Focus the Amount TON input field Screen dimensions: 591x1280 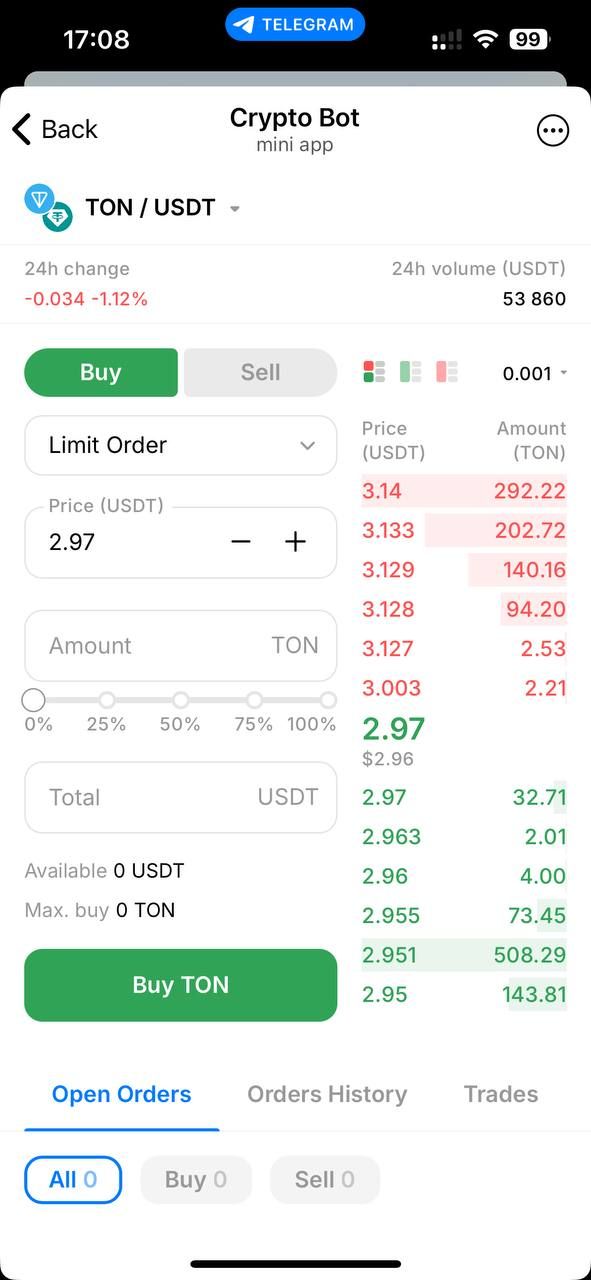(181, 646)
